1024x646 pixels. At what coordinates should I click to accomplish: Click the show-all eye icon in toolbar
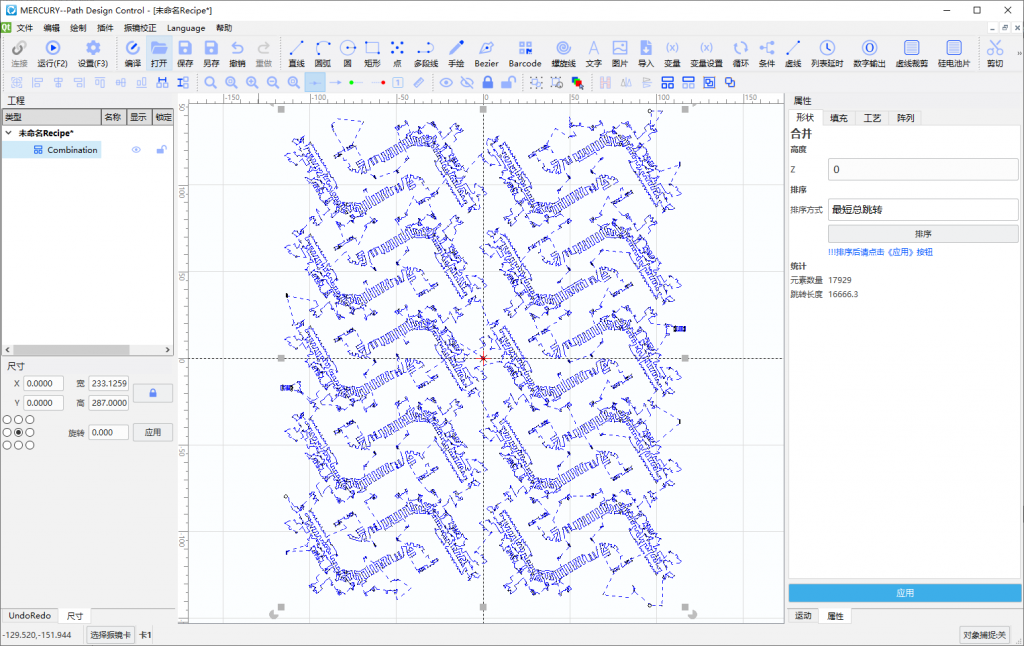446,83
